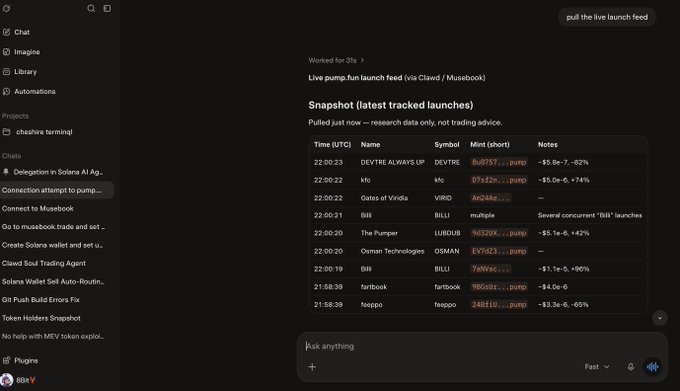Viewport: 680px width, 391px height.
Task: Start voice mode with waveform button
Action: [652, 367]
